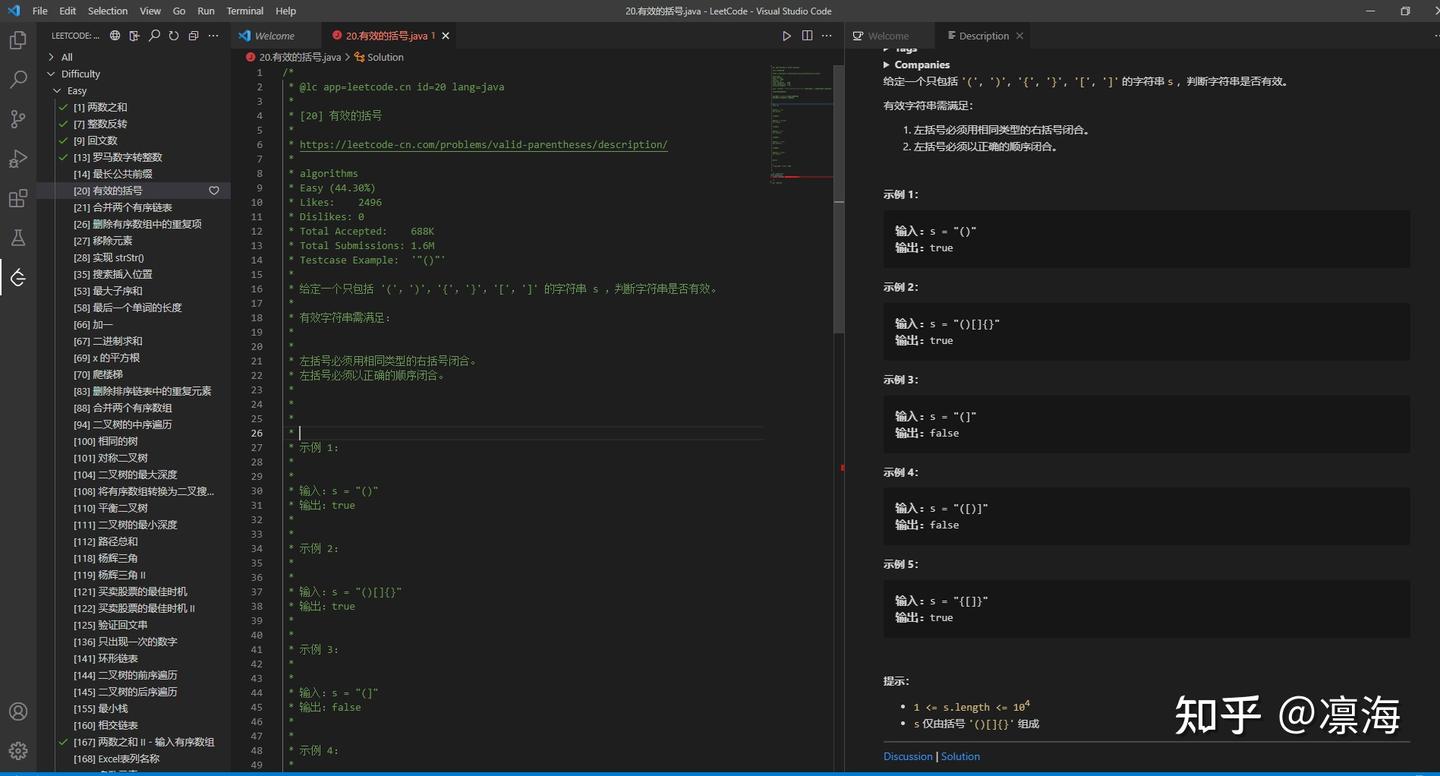The image size is (1440, 776).
Task: Open the Terminal menu
Action: [244, 11]
